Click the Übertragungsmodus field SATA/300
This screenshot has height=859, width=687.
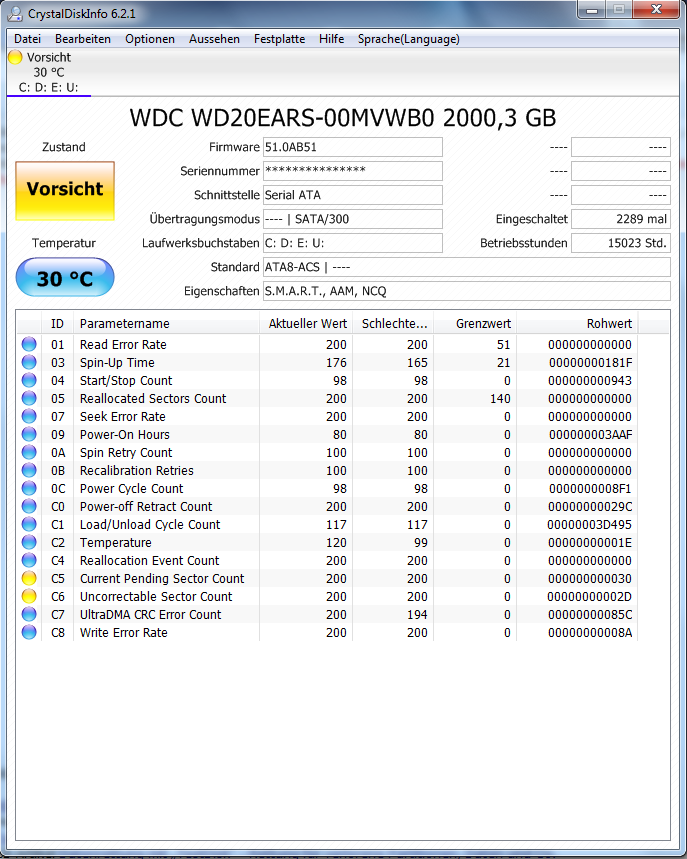click(x=353, y=219)
